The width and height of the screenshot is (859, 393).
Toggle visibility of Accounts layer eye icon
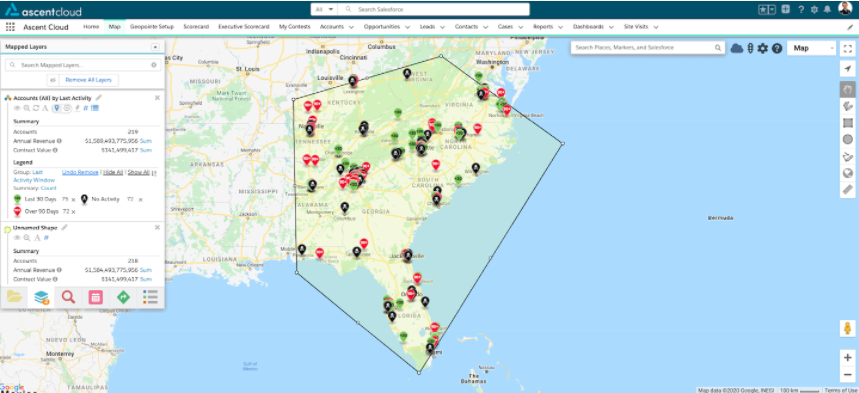click(x=18, y=108)
